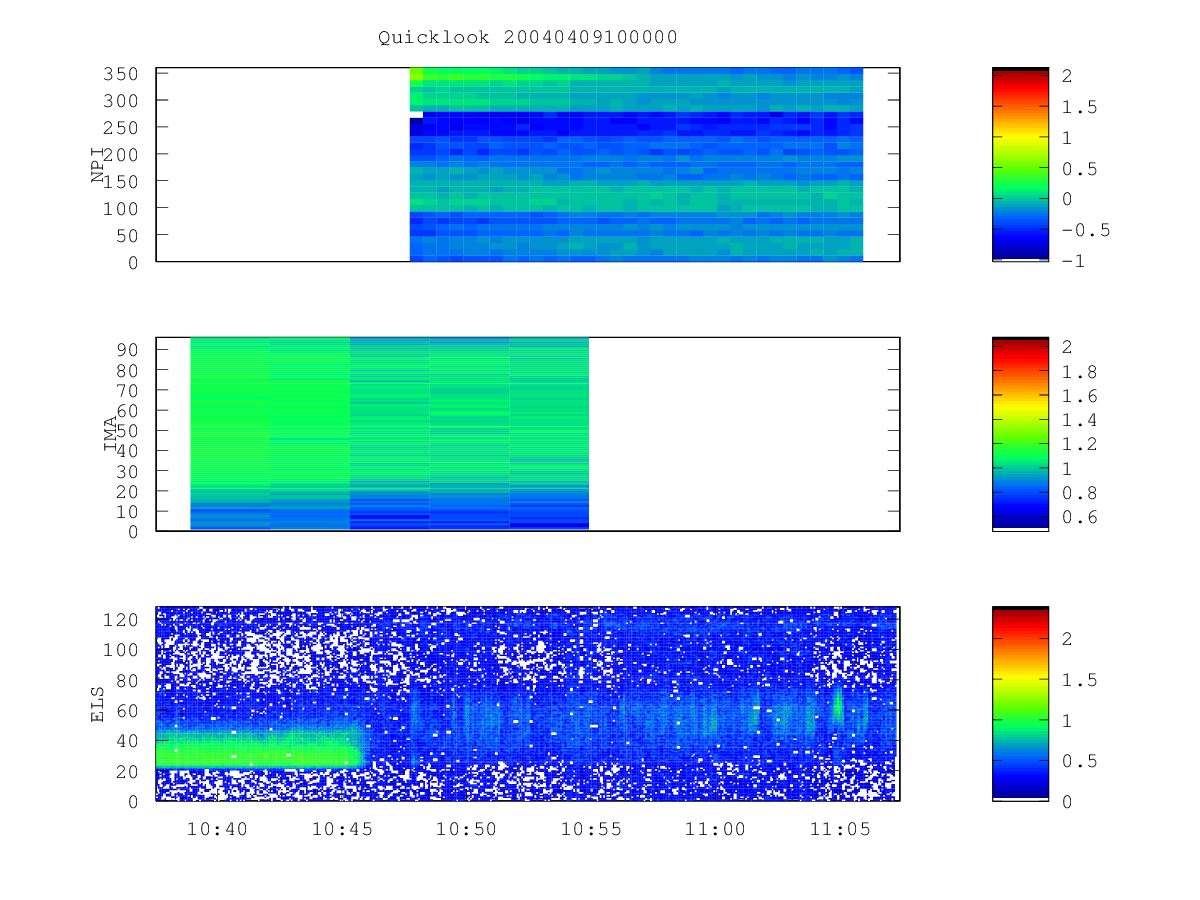Screen dimensions: 1200x900
Task: Click the 0.5 value on ELS colorbar
Action: click(1080, 761)
